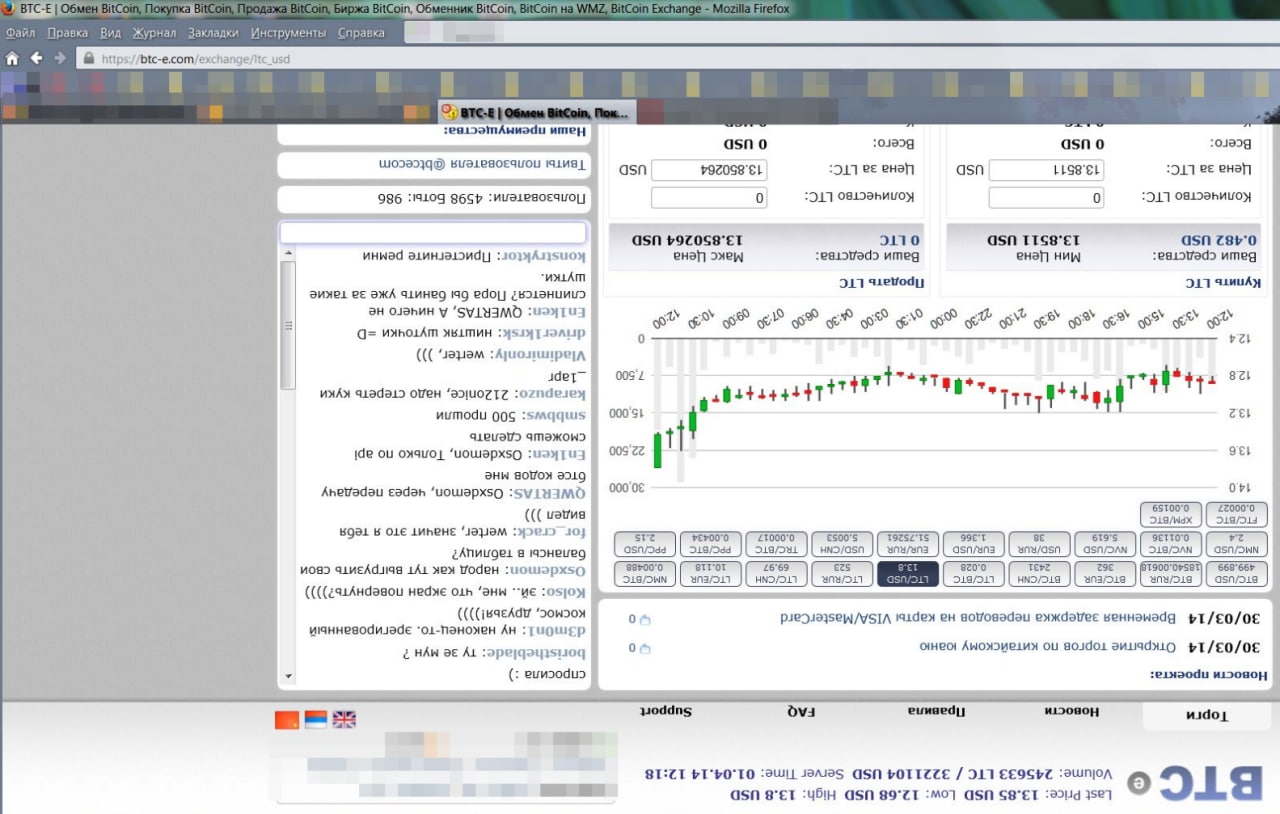This screenshot has width=1280, height=814.
Task: Select the PPC/BTC pair button
Action: (x=711, y=543)
